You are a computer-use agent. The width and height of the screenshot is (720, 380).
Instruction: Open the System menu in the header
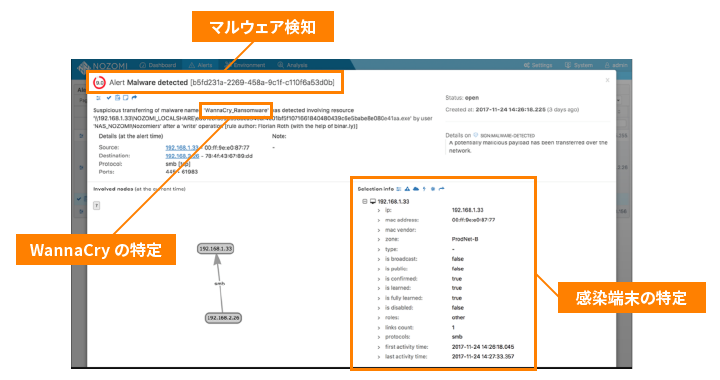click(579, 65)
